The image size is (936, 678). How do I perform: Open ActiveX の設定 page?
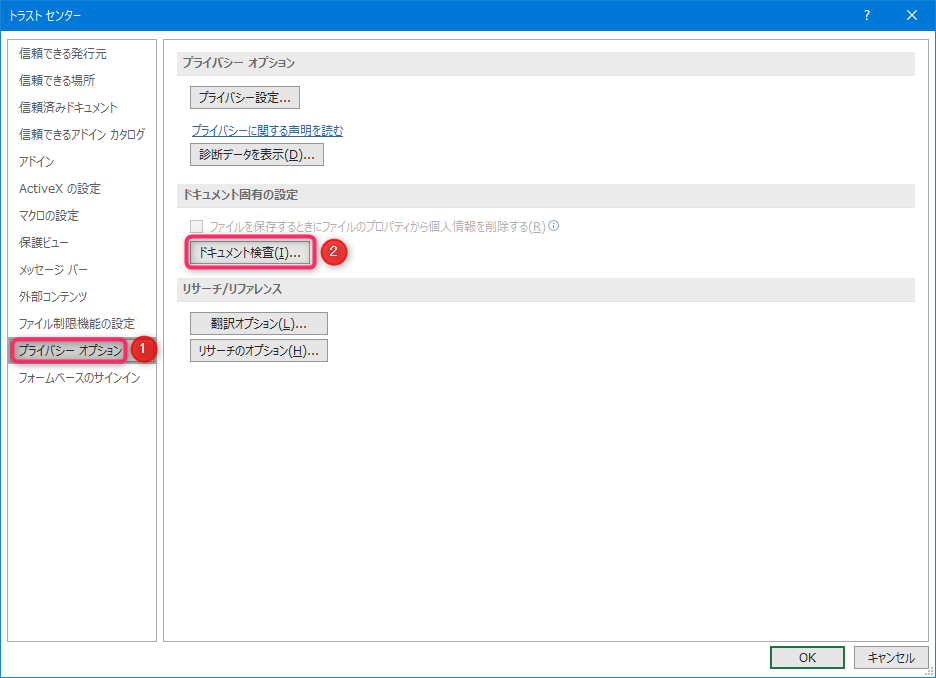coord(60,189)
